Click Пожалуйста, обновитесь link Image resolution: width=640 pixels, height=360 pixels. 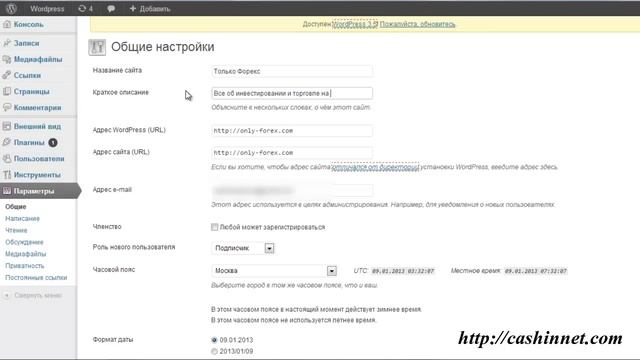(418, 24)
